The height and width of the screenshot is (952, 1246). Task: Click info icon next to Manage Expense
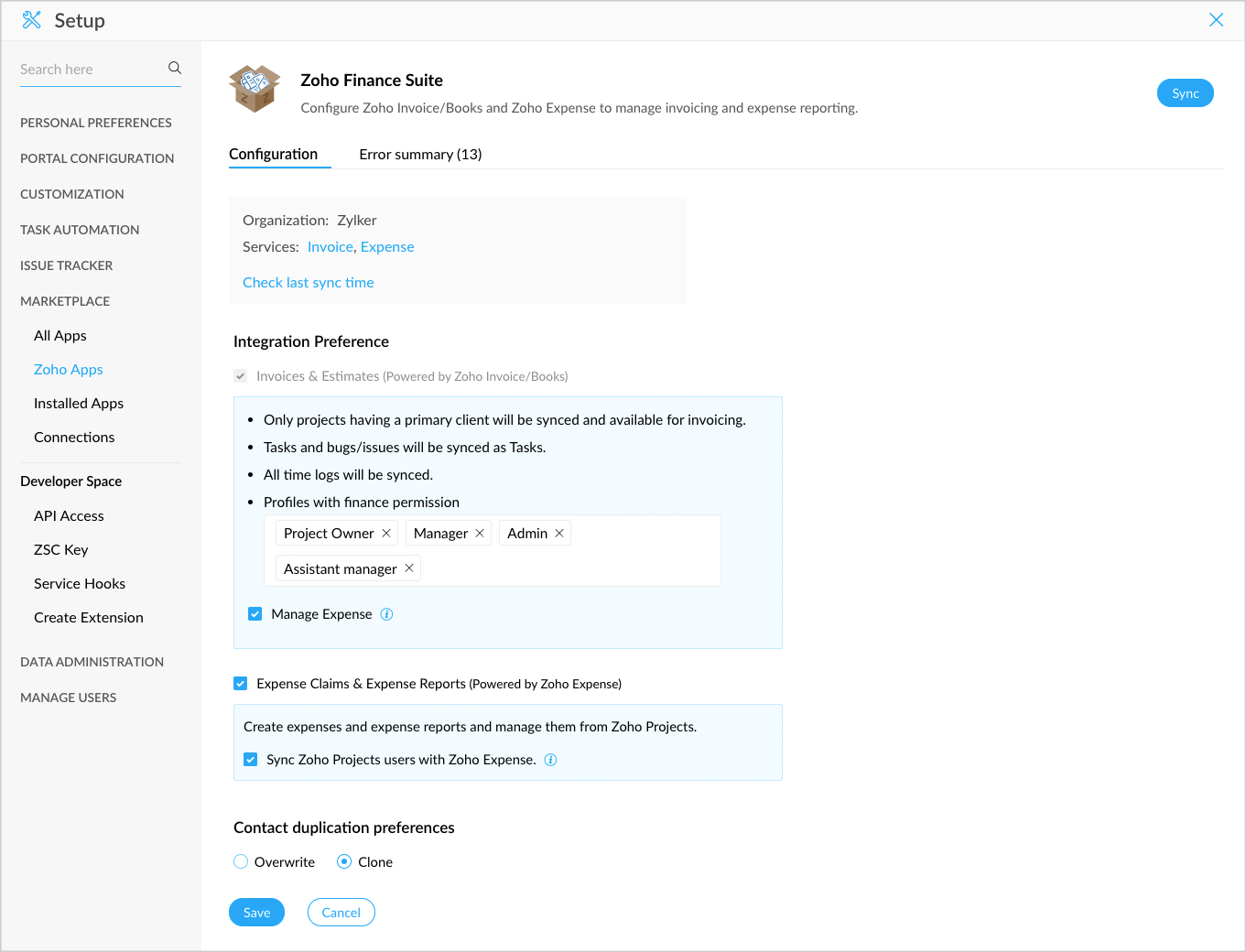click(x=387, y=614)
